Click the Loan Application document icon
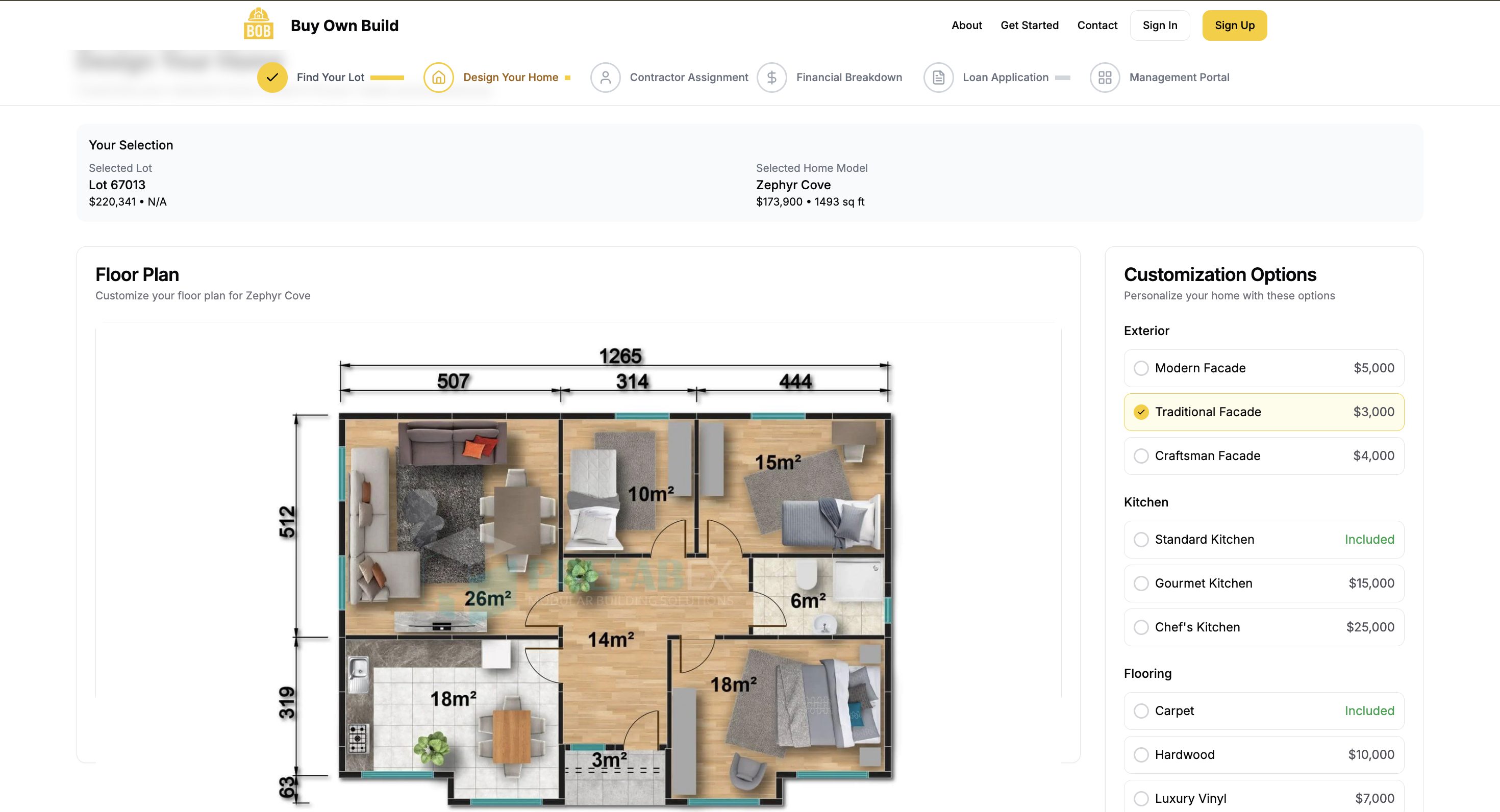1500x812 pixels. coord(938,78)
